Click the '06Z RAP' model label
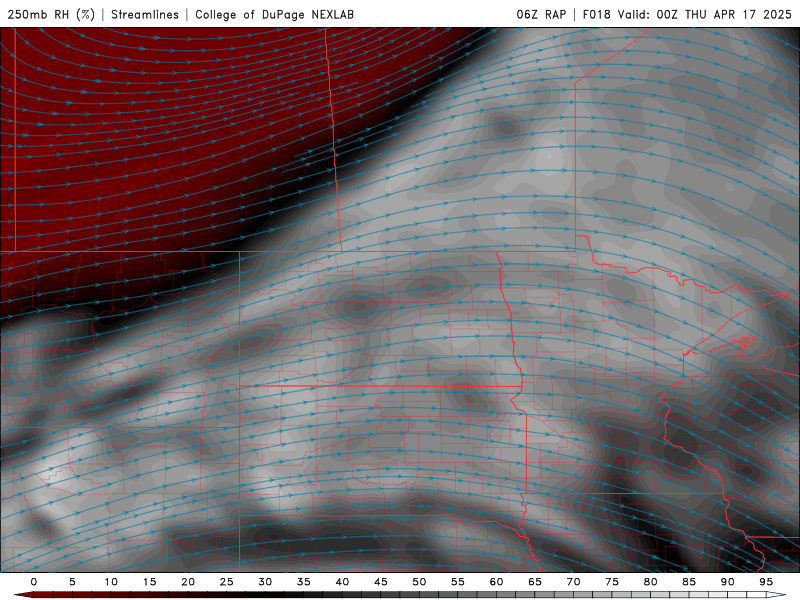Image resolution: width=800 pixels, height=600 pixels. [541, 14]
